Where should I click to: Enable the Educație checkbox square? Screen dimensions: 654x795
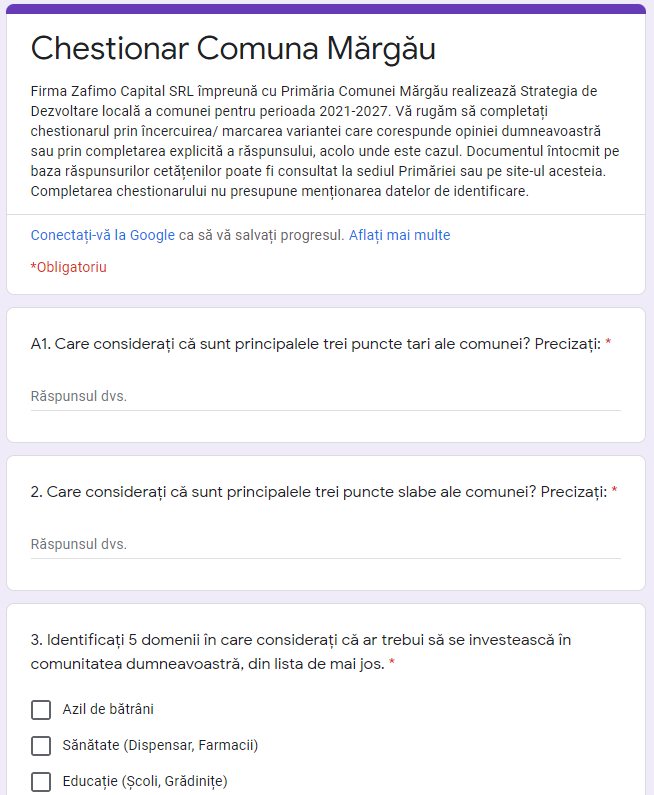(x=41, y=782)
